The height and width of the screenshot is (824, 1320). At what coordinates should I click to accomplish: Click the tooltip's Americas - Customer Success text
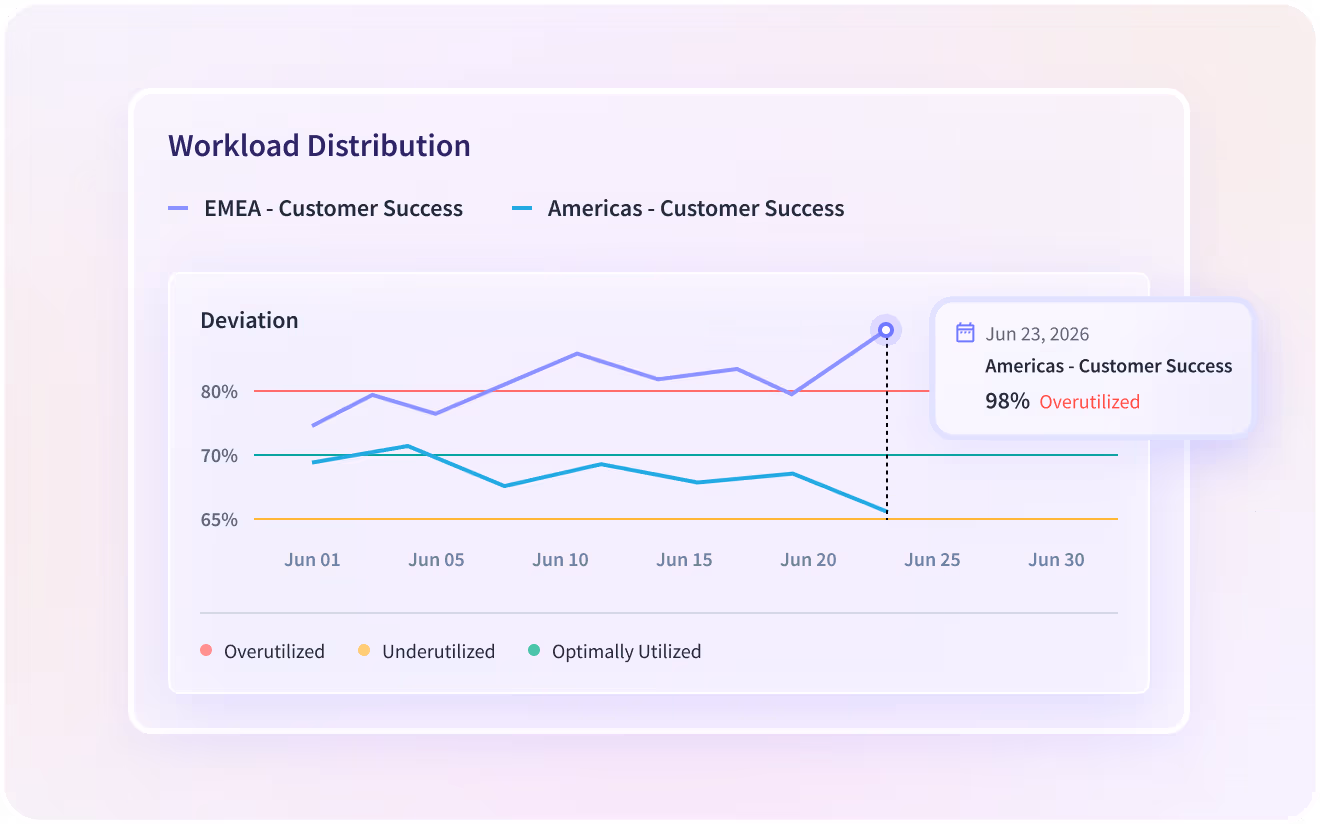tap(1109, 366)
